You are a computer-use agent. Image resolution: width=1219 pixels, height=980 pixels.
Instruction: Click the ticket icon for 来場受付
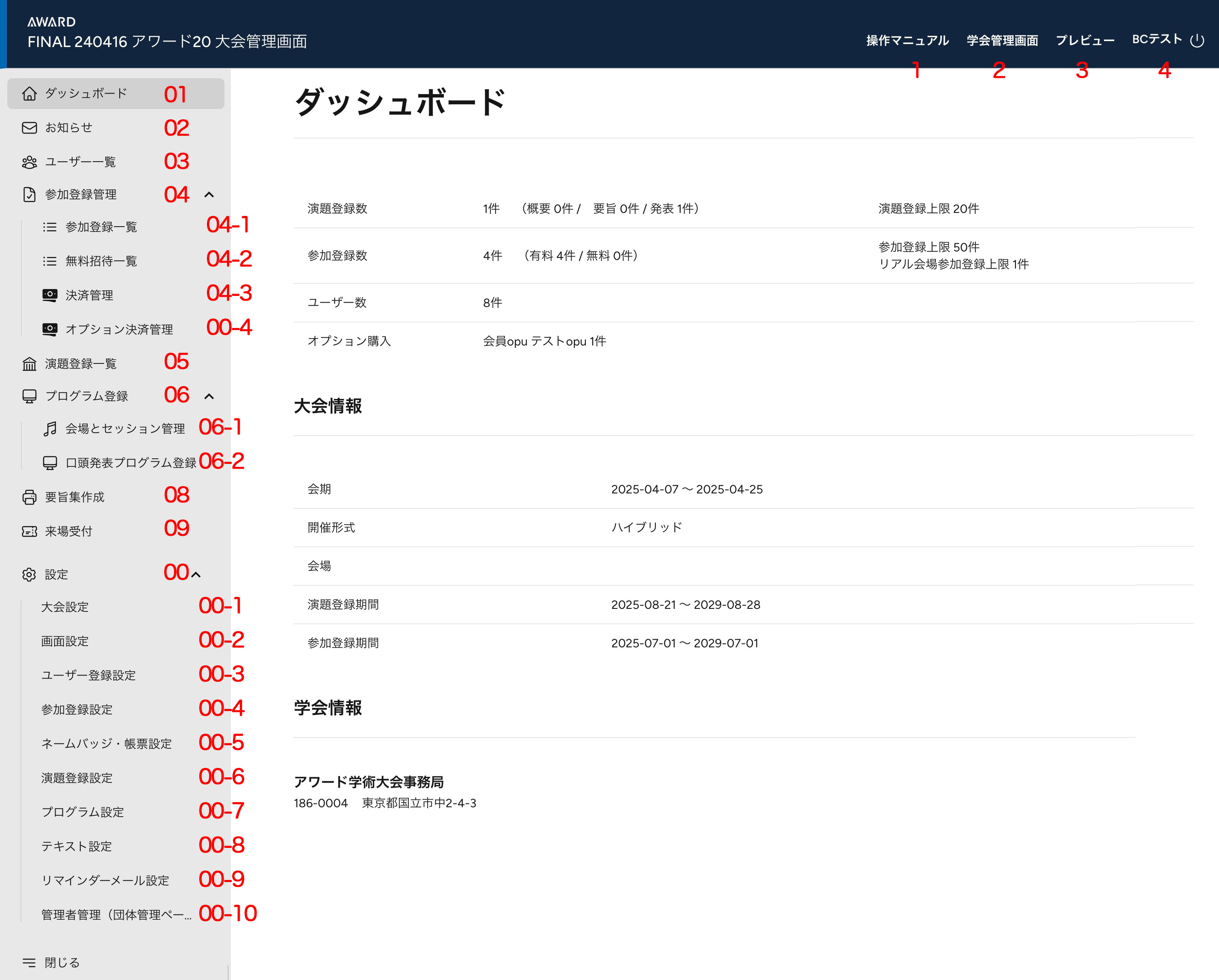click(x=30, y=531)
